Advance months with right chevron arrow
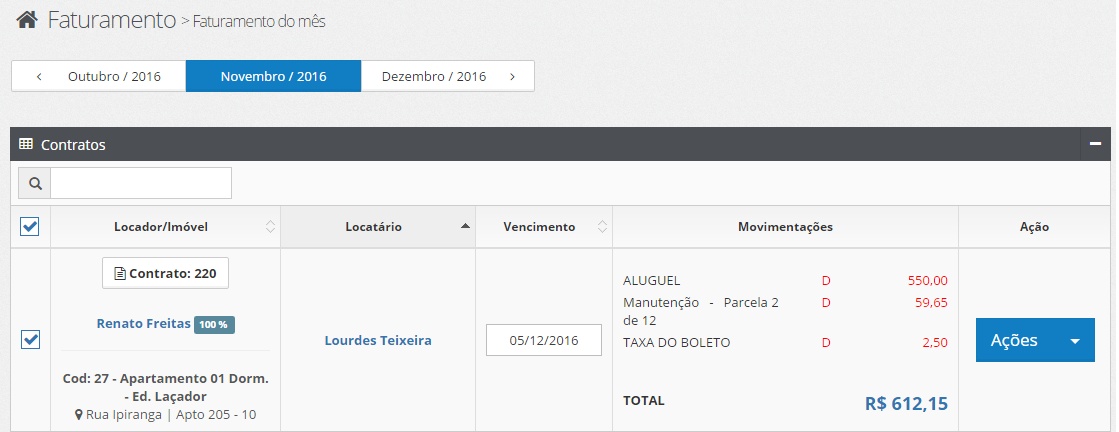This screenshot has height=432, width=1119. click(x=512, y=76)
